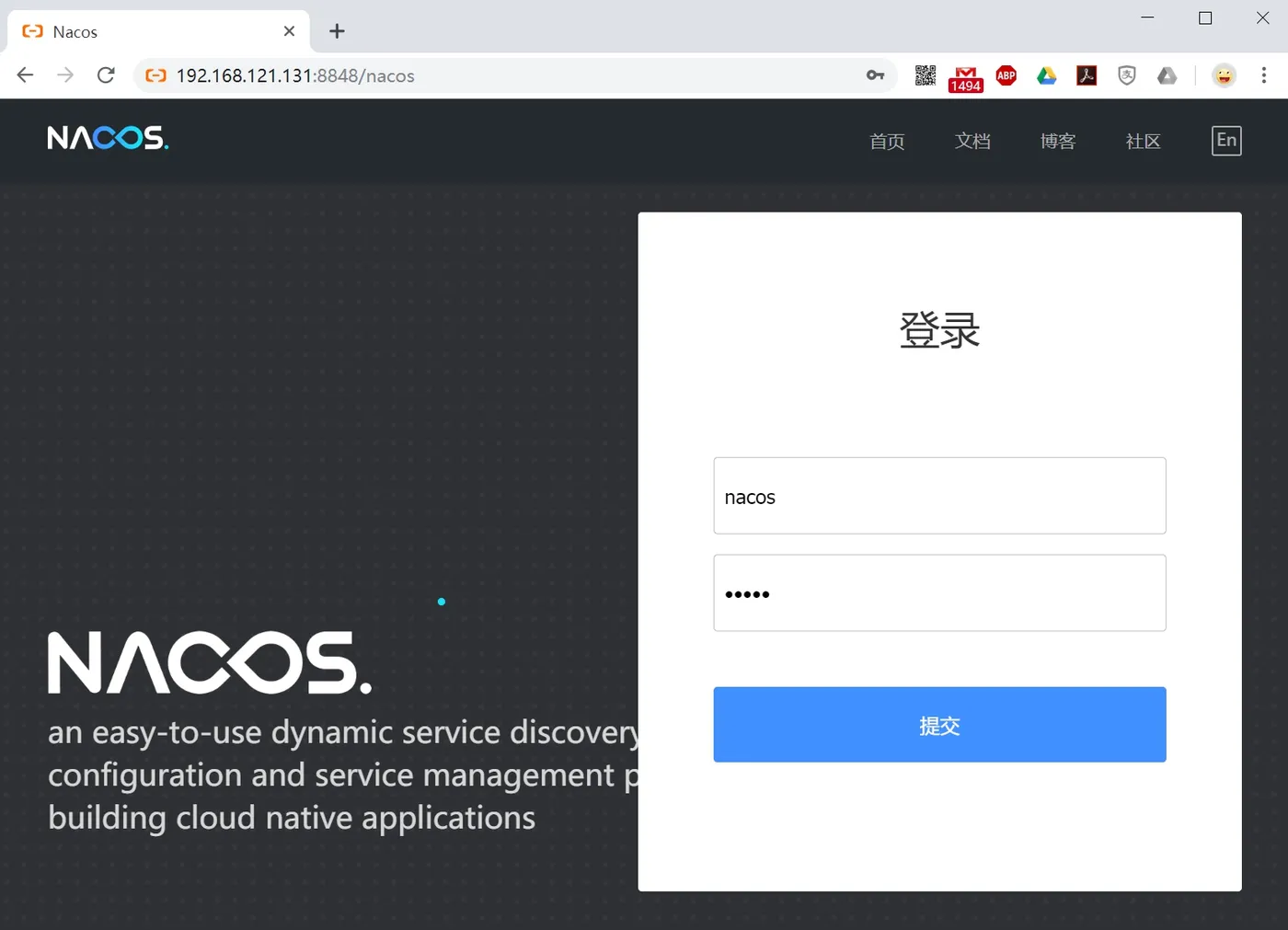Focus the username field containing nacos

(939, 496)
